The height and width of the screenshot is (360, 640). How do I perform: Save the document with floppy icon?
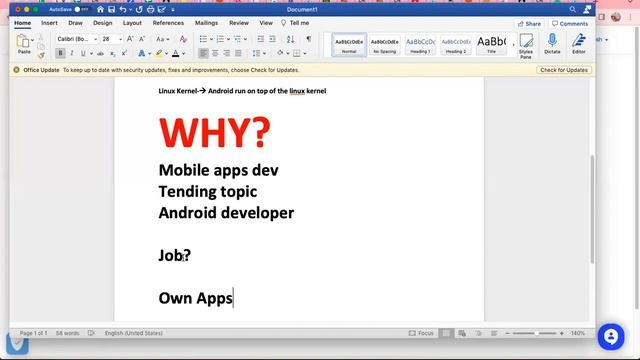pos(111,9)
